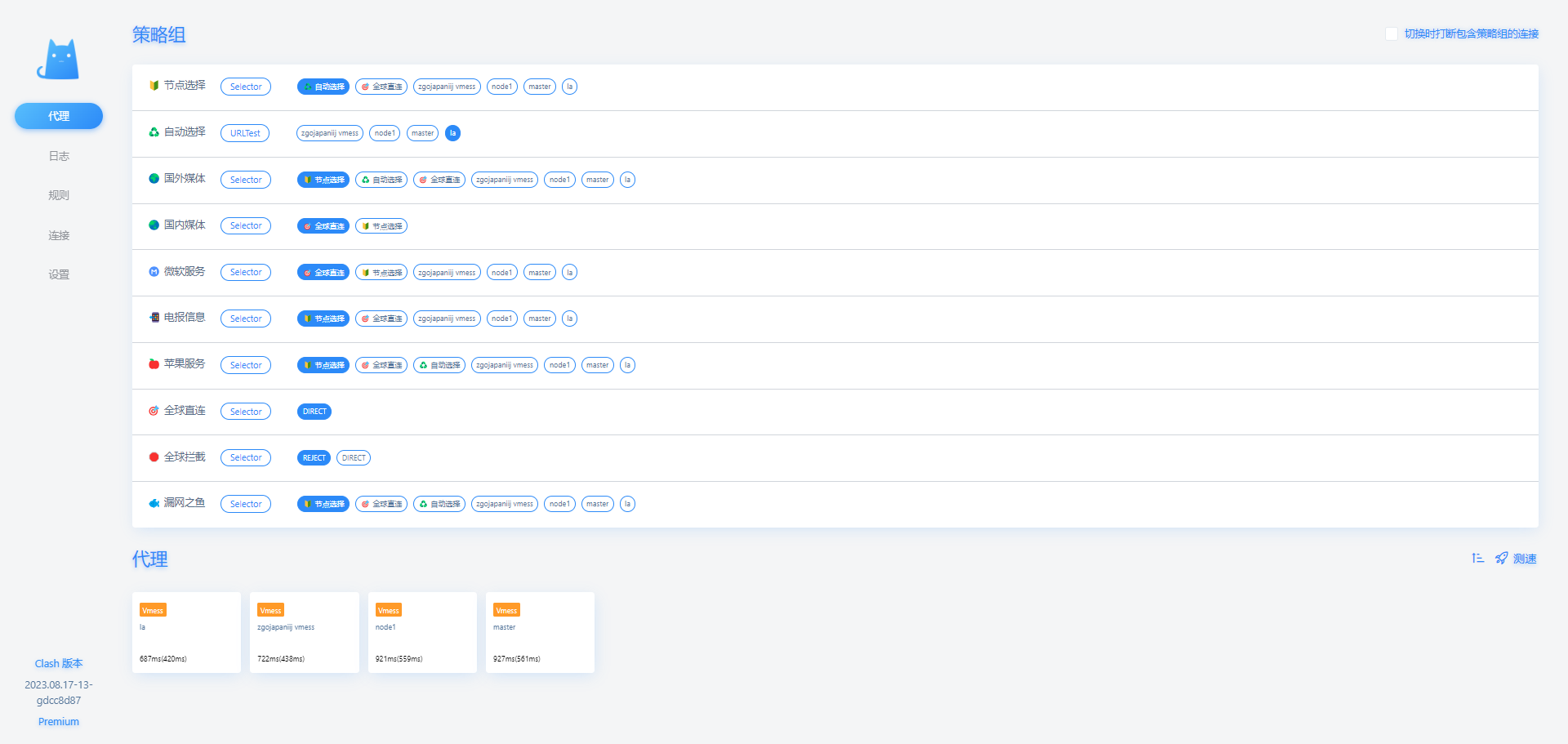Image resolution: width=1568 pixels, height=744 pixels.
Task: Open the 设置 page from the sidebar
Action: [x=58, y=274]
